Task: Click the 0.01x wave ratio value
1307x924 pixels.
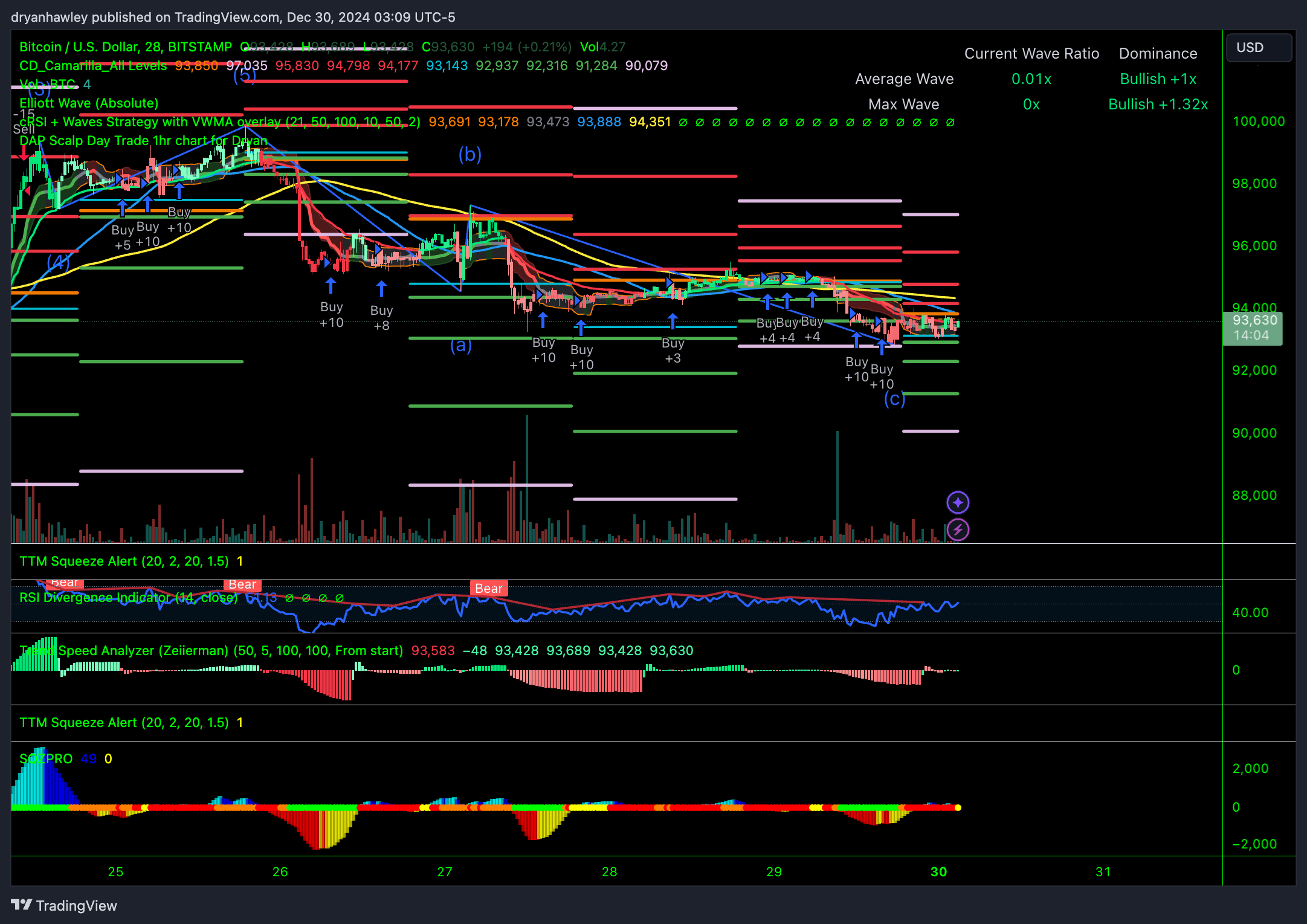Action: [x=1031, y=79]
